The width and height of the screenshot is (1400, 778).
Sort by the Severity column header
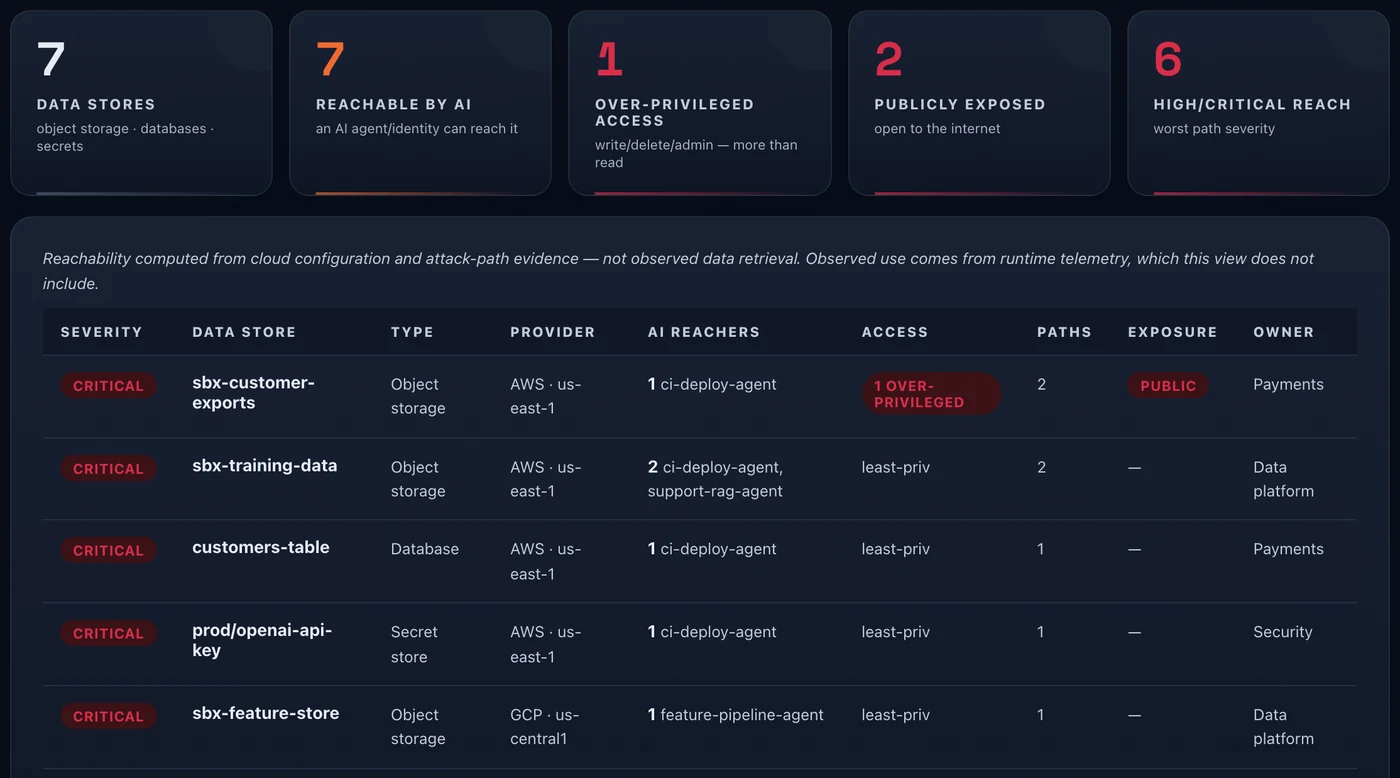[x=101, y=332]
